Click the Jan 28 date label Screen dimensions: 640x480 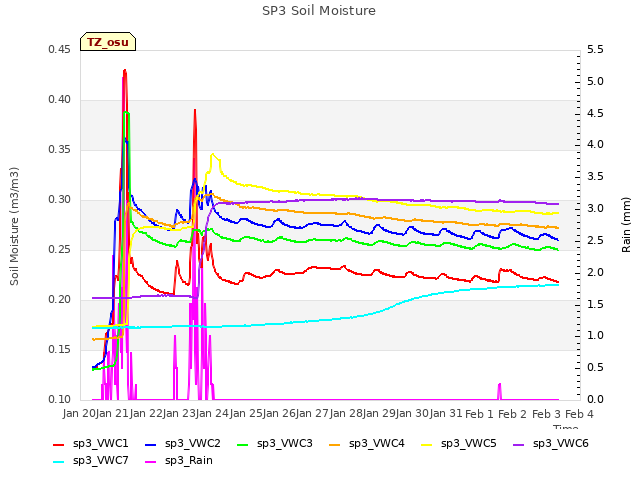347,414
